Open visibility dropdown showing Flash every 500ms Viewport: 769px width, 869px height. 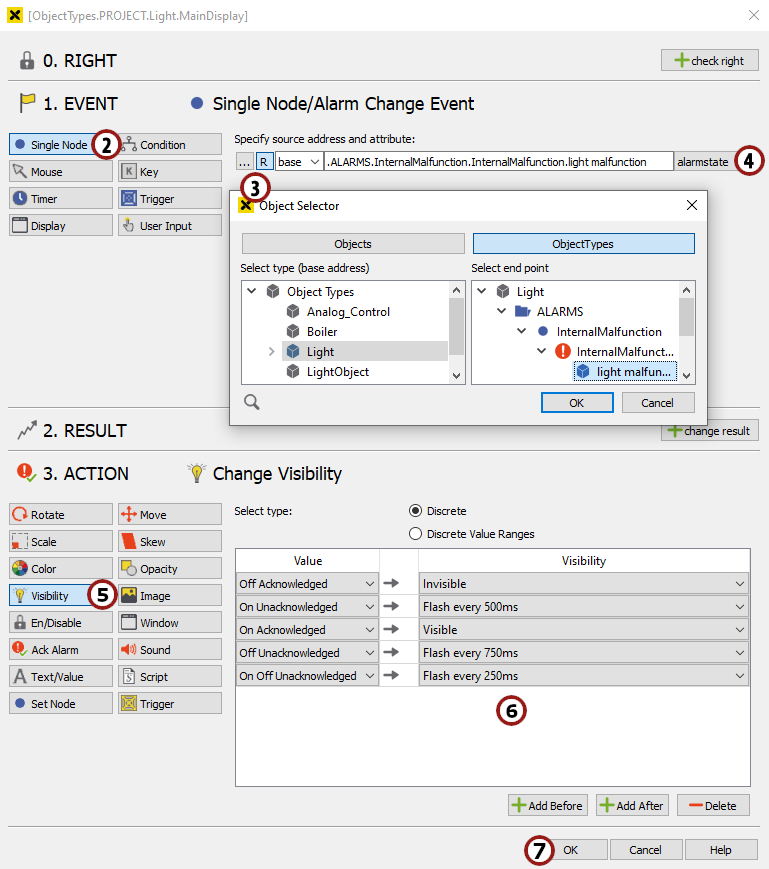point(584,607)
